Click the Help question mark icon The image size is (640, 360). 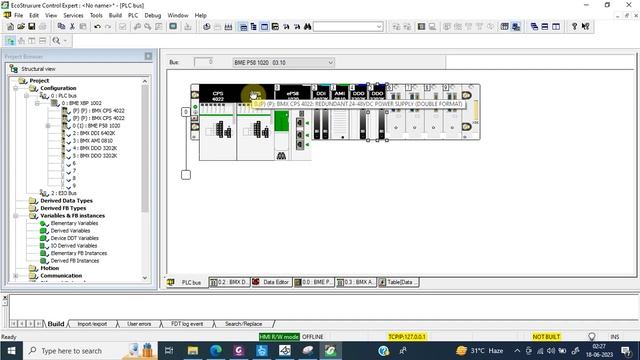574,27
